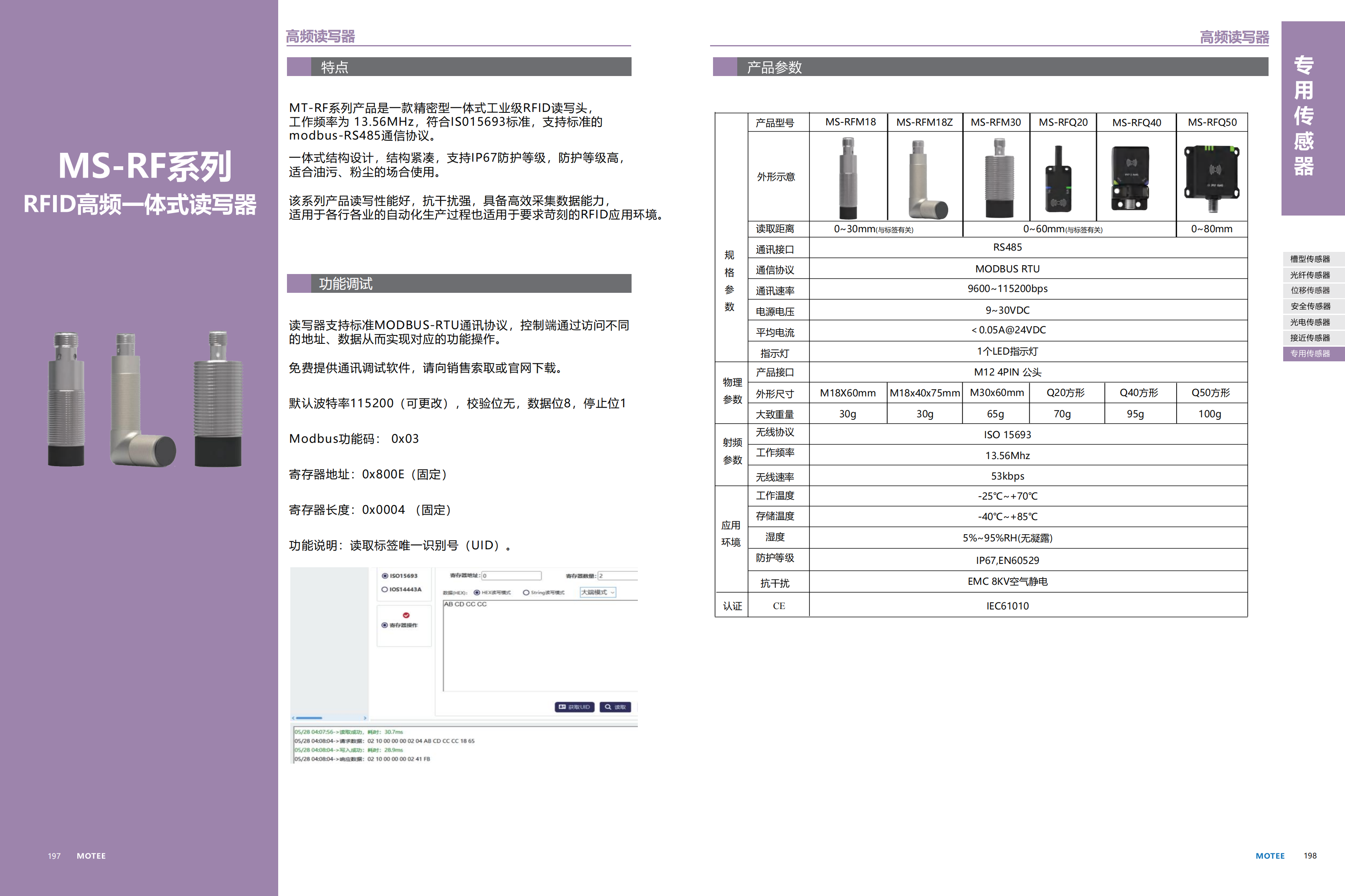1345x896 pixels.
Task: Click the white MOTEE logo beside page 197
Action: (91, 856)
